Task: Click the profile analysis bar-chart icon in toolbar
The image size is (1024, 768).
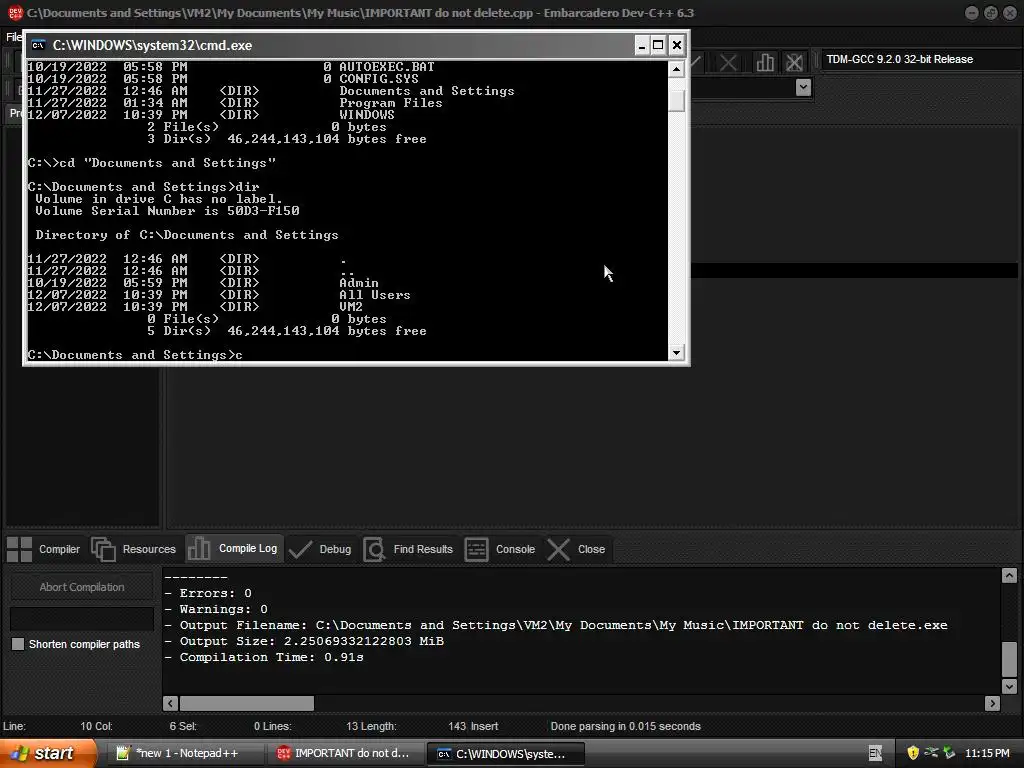Action: click(x=765, y=63)
